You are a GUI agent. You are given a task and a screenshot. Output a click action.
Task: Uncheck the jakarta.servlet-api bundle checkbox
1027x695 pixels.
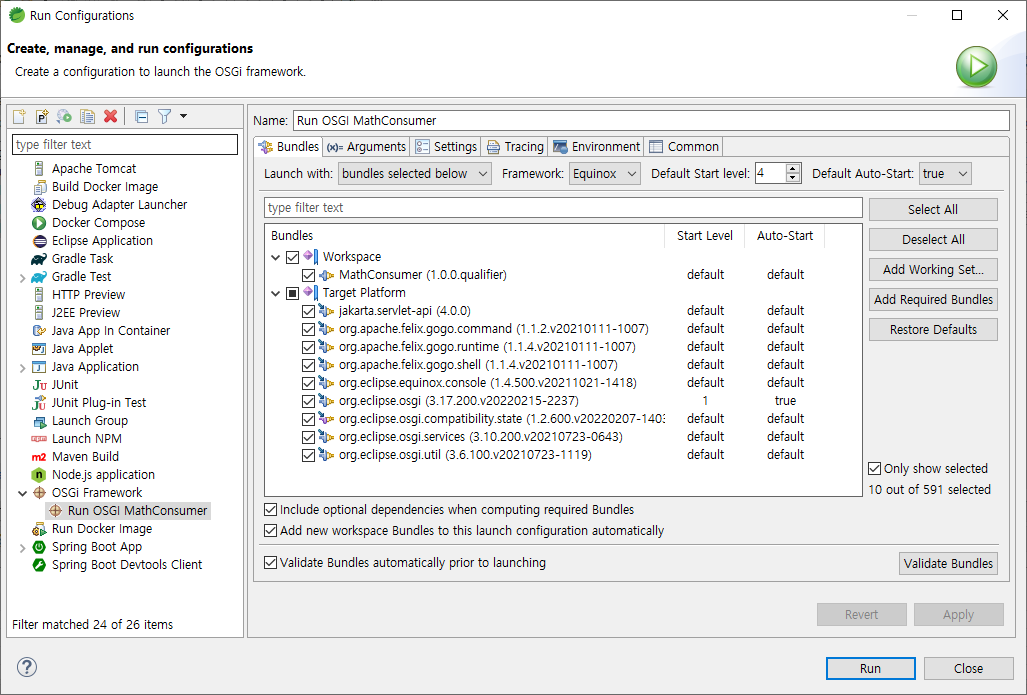click(x=308, y=311)
